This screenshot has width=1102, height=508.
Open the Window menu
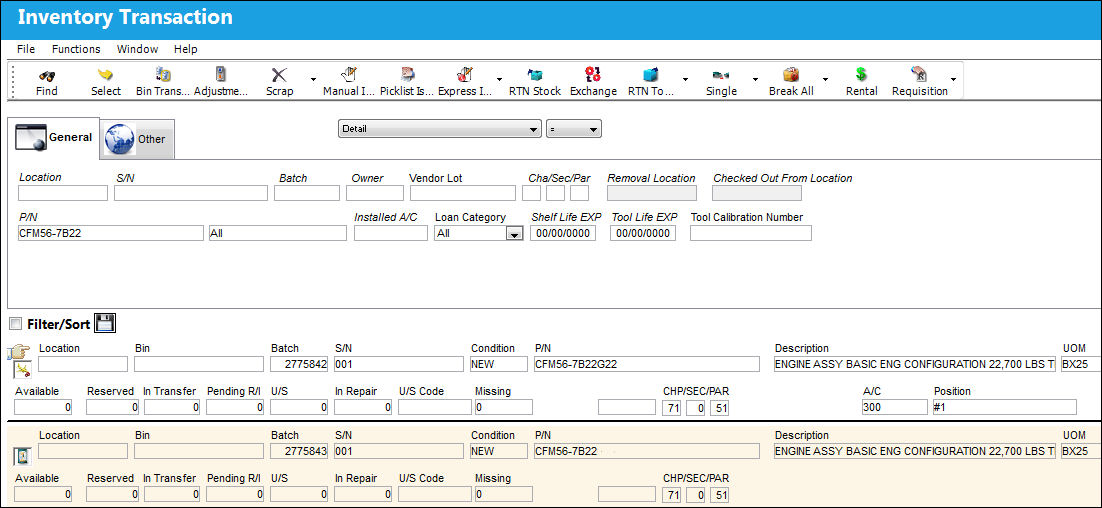(137, 49)
